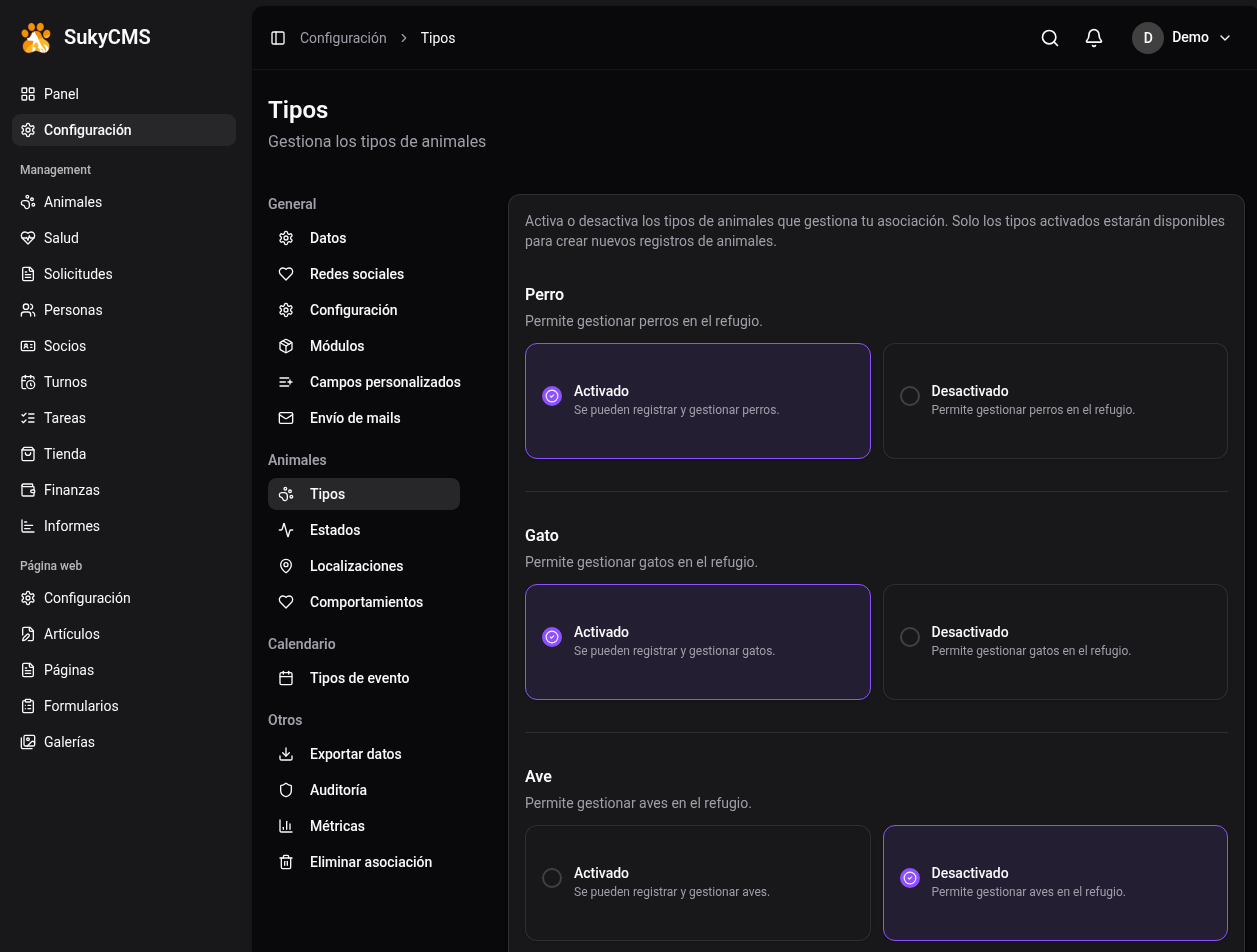Click the breadcrumb chevron after Configuración
Viewport: 1257px width, 952px height.
404,38
